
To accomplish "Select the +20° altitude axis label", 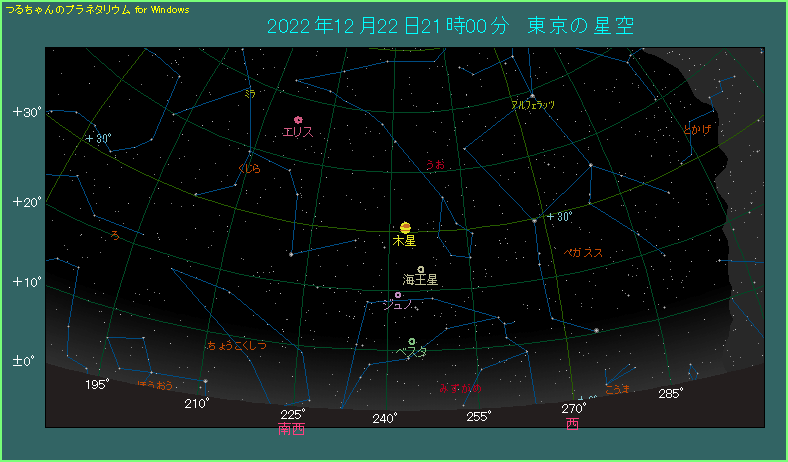I will coord(27,202).
